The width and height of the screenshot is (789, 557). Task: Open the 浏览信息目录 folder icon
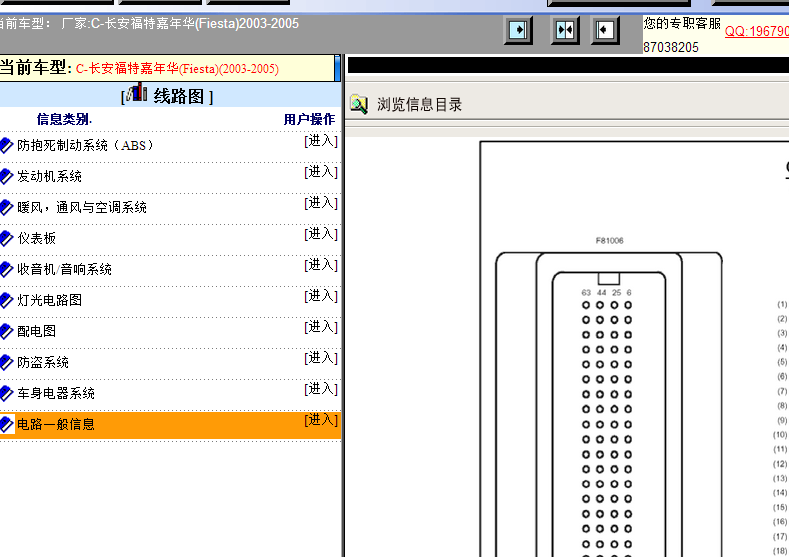(359, 104)
